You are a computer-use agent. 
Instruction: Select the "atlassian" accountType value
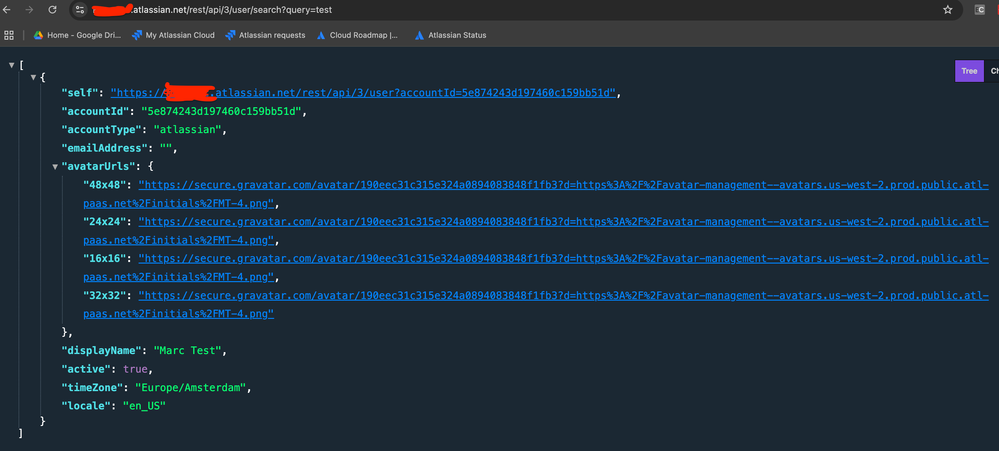(187, 130)
